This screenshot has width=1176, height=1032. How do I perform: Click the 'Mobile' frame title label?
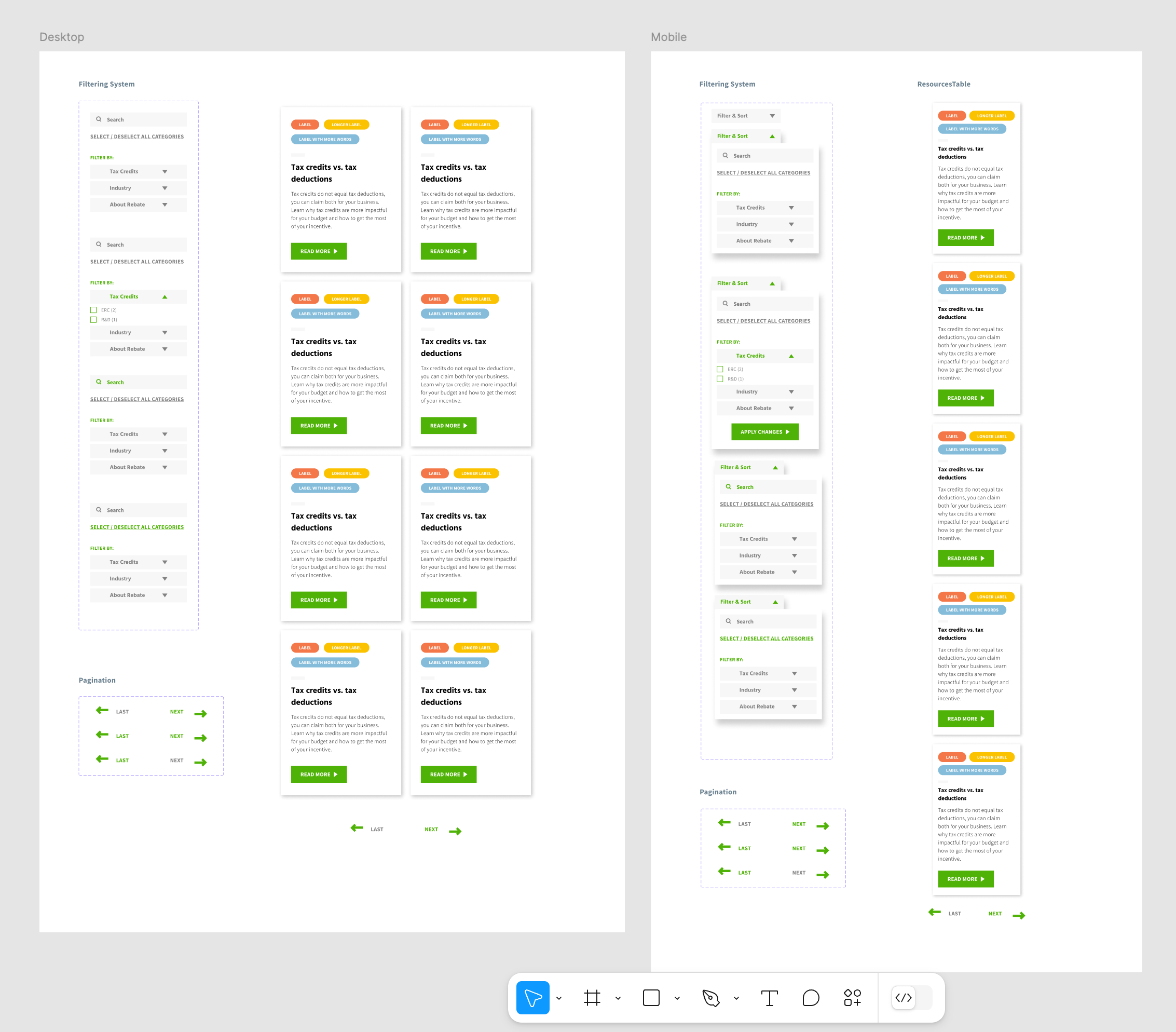point(668,37)
